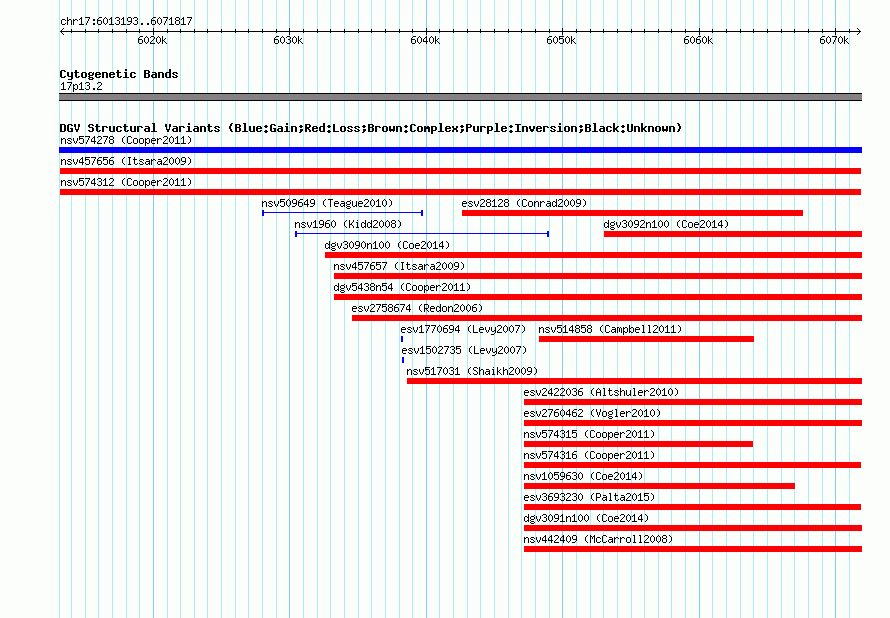Click the nsv574312 (Cooper2011) label

(x=126, y=182)
